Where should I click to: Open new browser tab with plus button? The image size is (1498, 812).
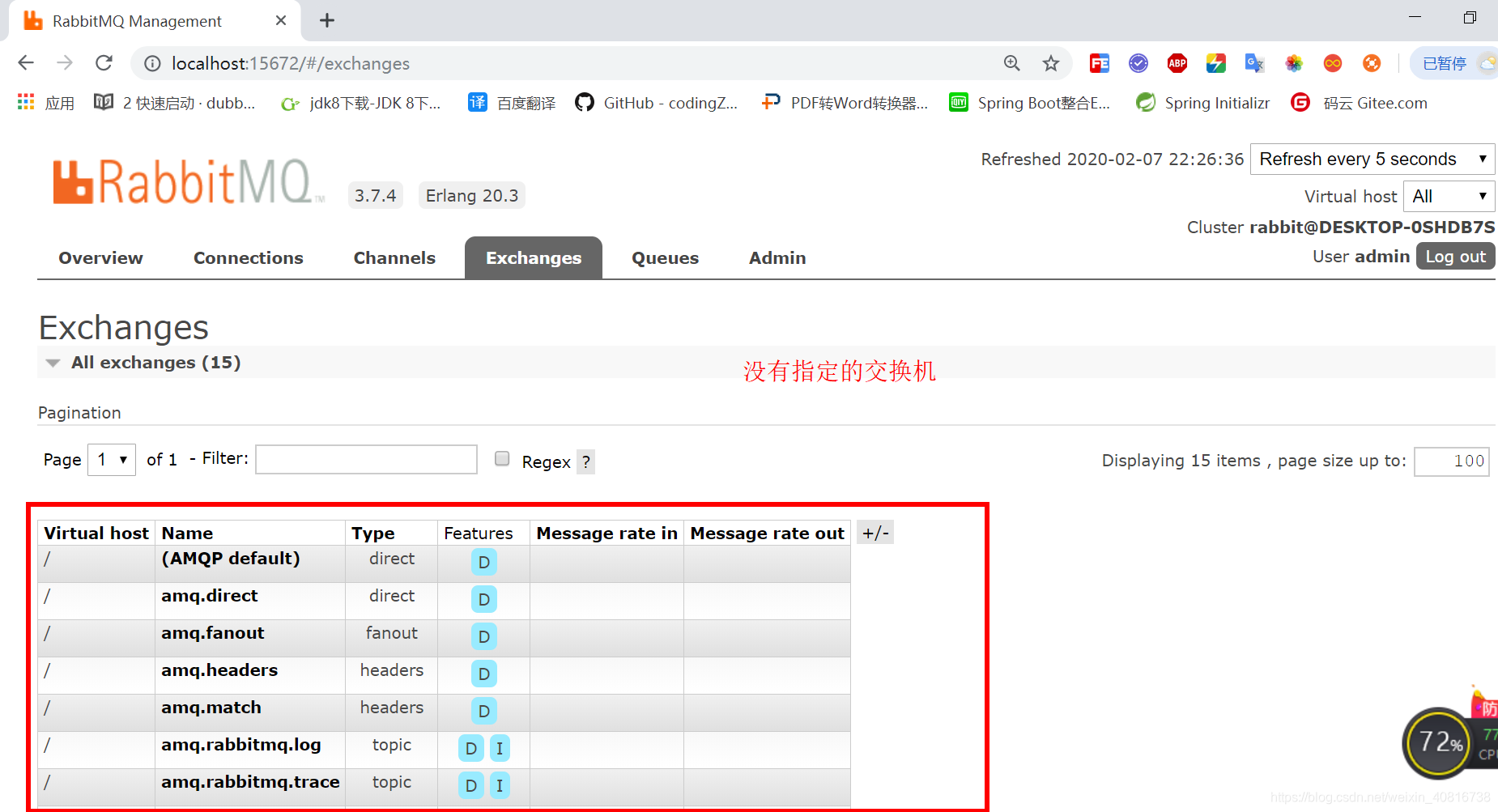click(327, 20)
